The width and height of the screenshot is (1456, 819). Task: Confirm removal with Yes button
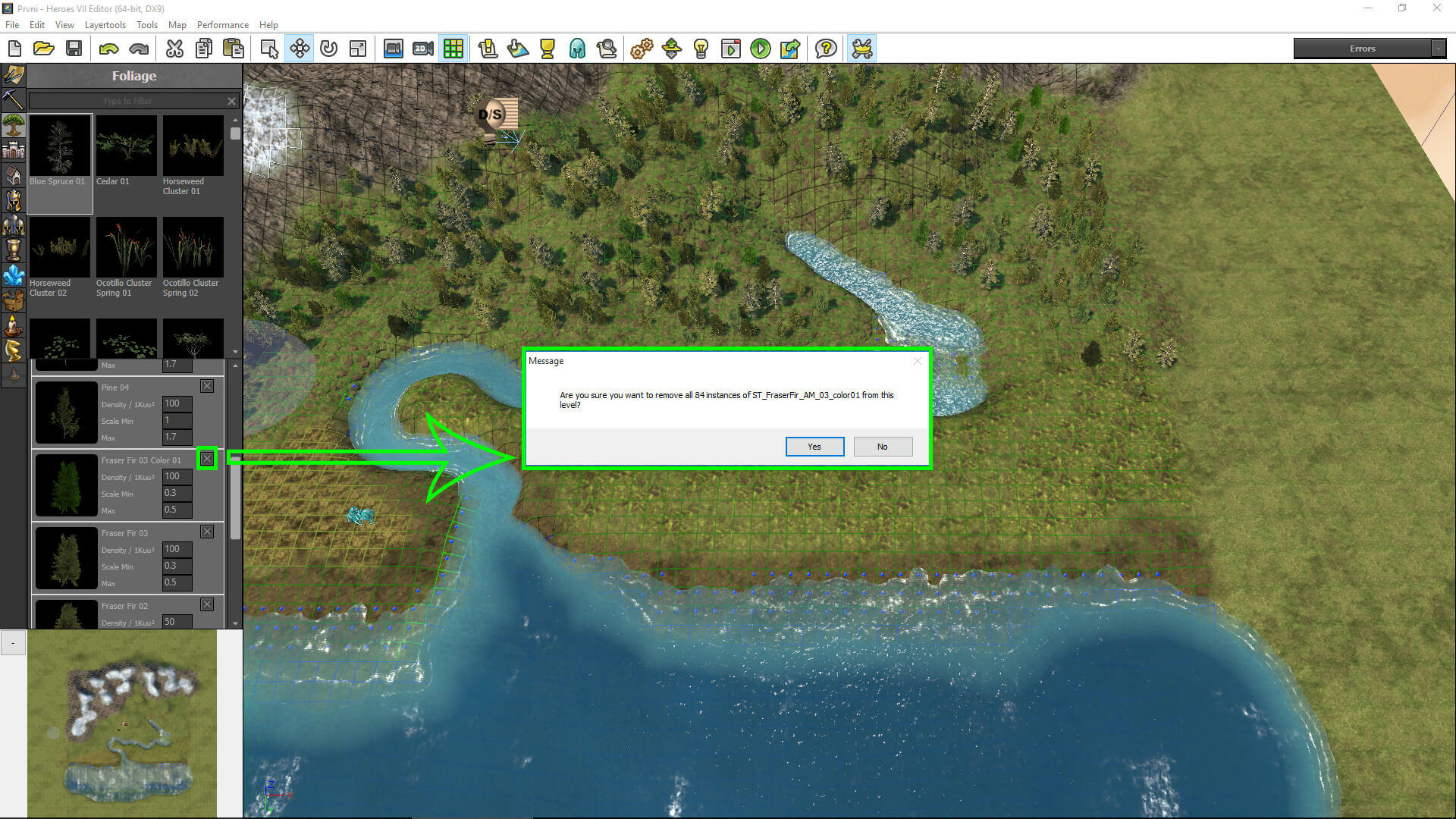coord(814,447)
